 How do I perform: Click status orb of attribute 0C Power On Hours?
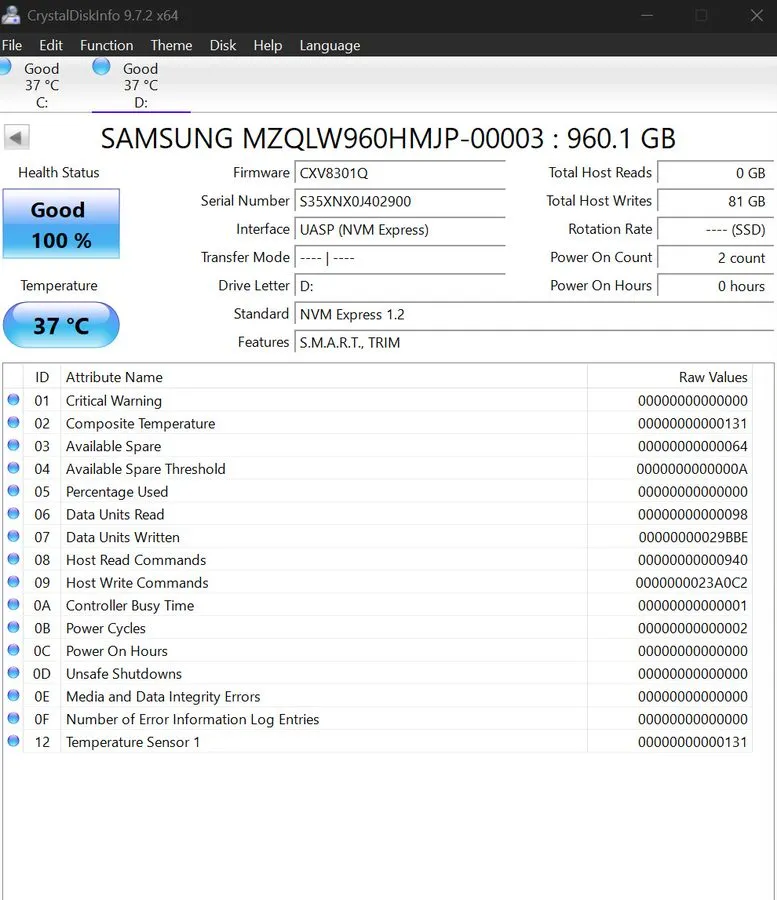14,650
